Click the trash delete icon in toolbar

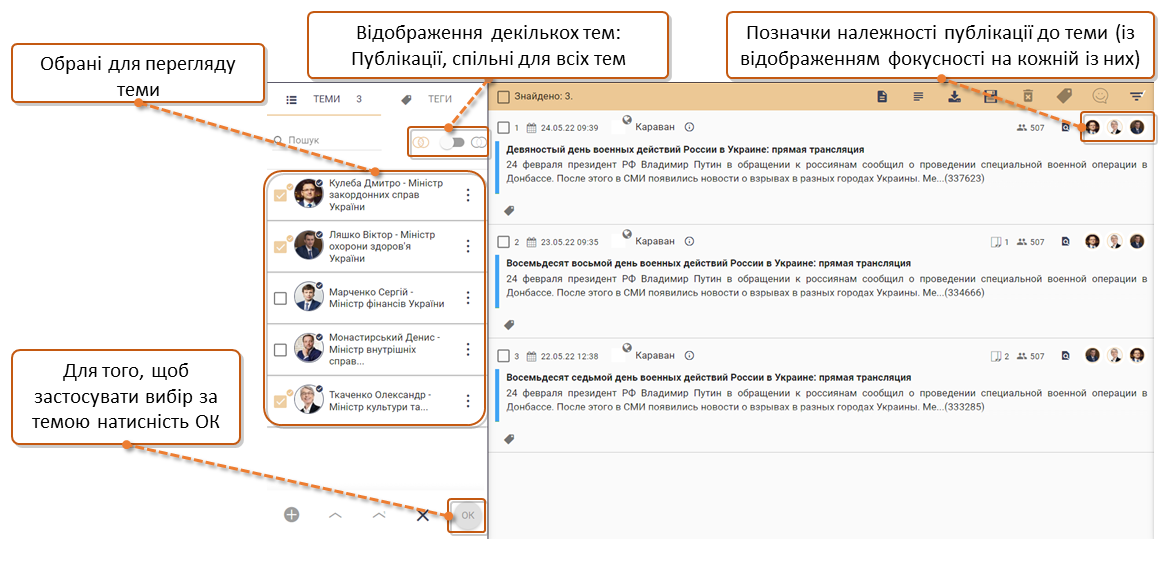point(1028,96)
